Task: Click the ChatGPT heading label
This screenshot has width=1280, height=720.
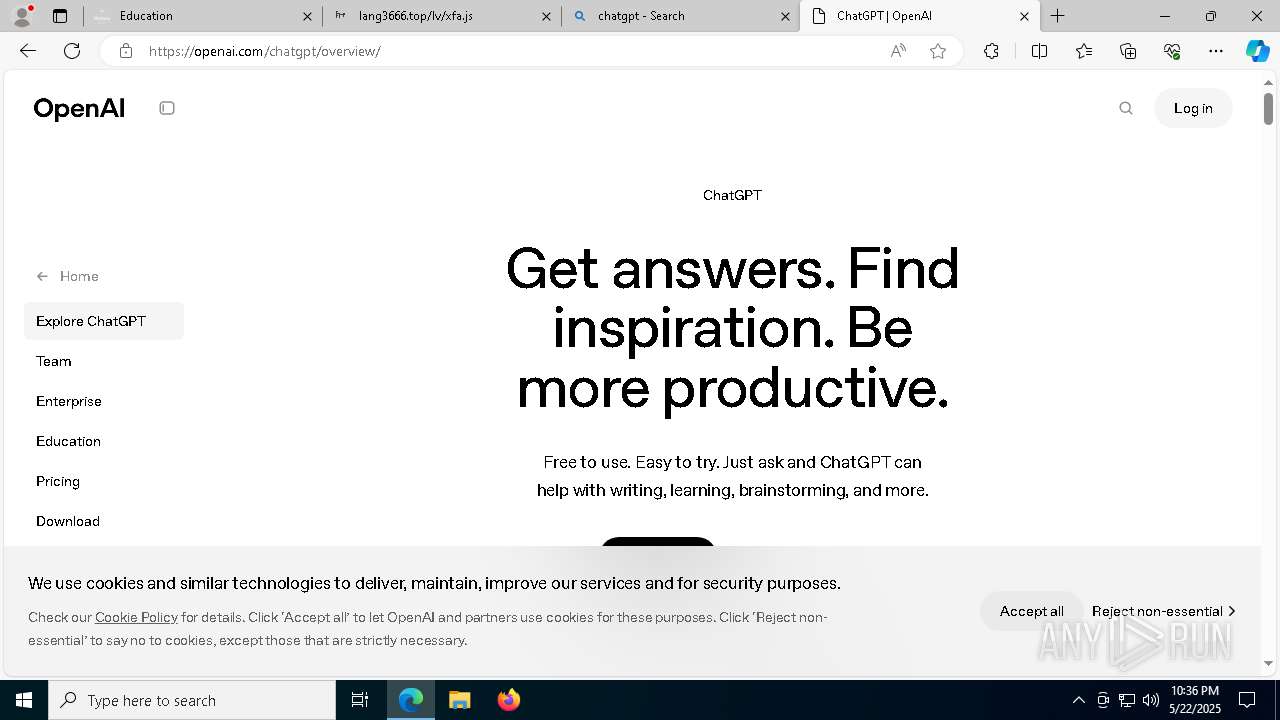Action: 732,195
